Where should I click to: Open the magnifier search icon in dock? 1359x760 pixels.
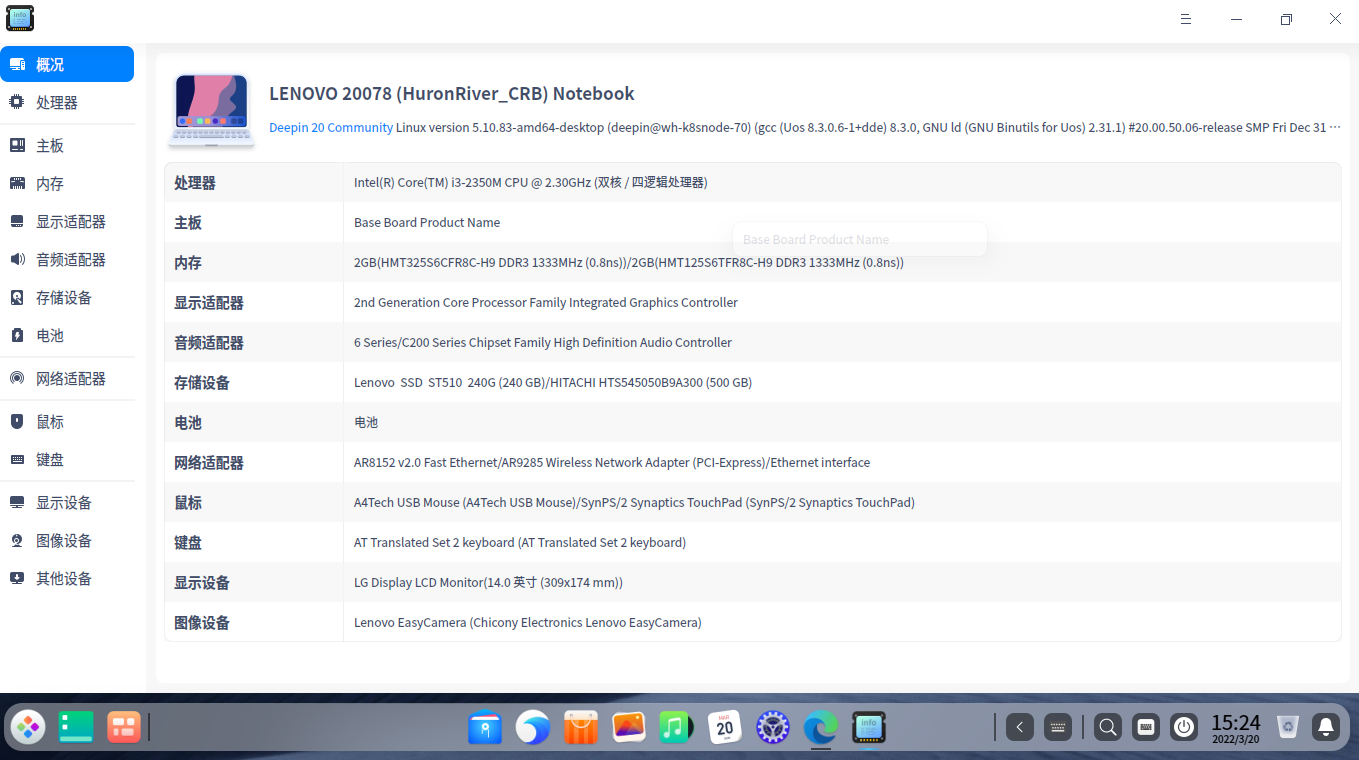tap(1108, 727)
